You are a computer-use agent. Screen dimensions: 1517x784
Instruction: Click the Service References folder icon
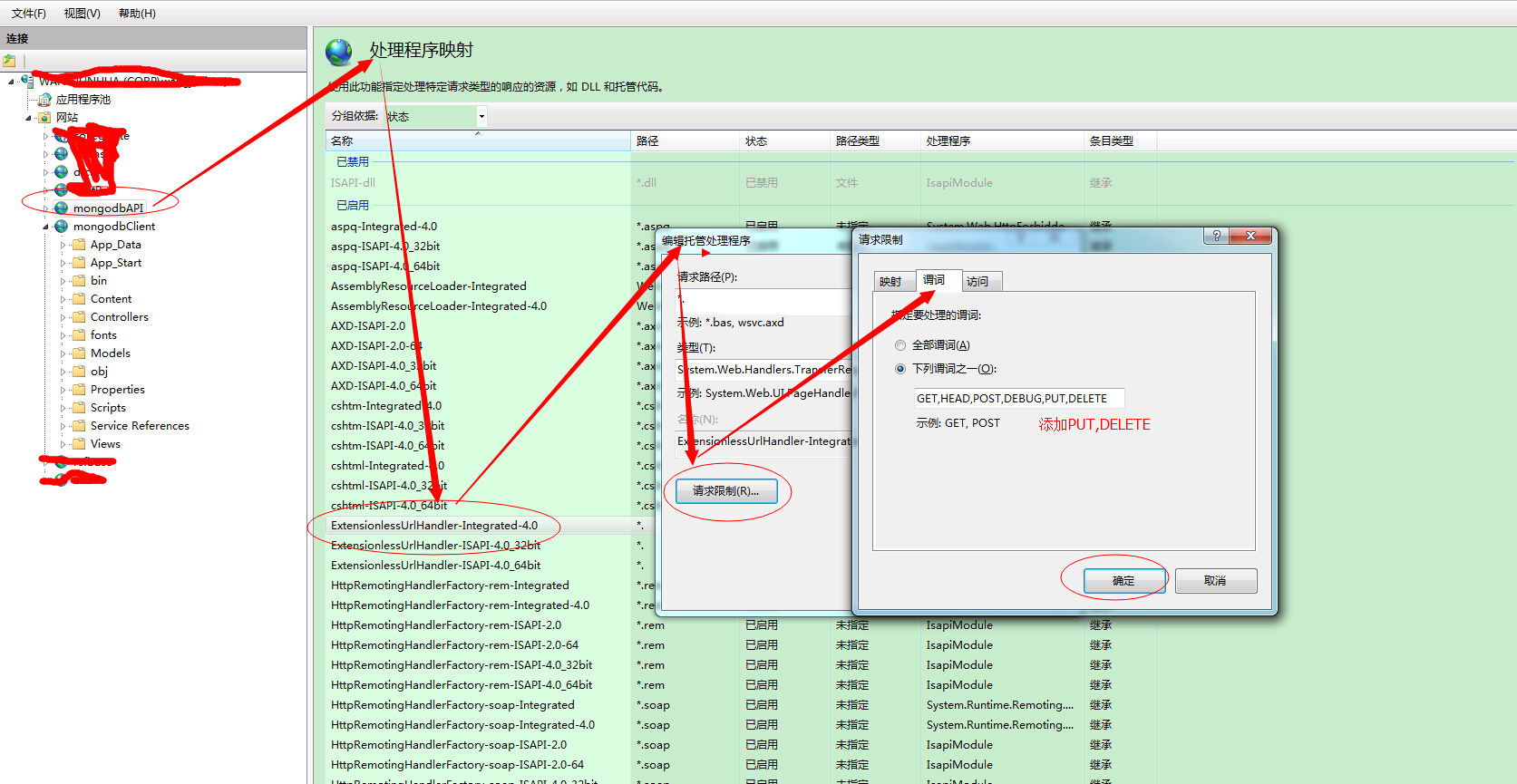(x=79, y=426)
